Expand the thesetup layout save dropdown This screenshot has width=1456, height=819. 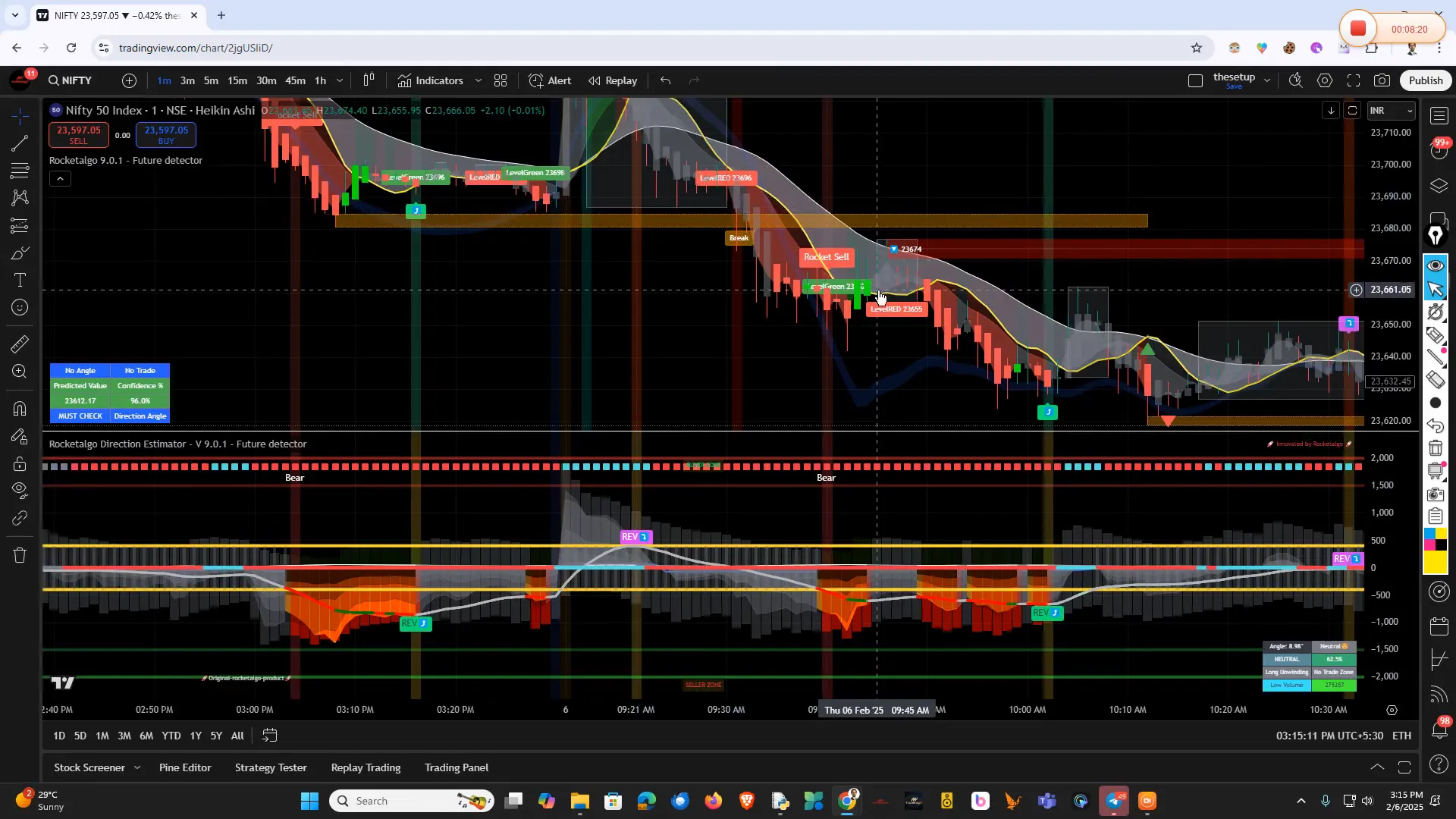(1268, 79)
